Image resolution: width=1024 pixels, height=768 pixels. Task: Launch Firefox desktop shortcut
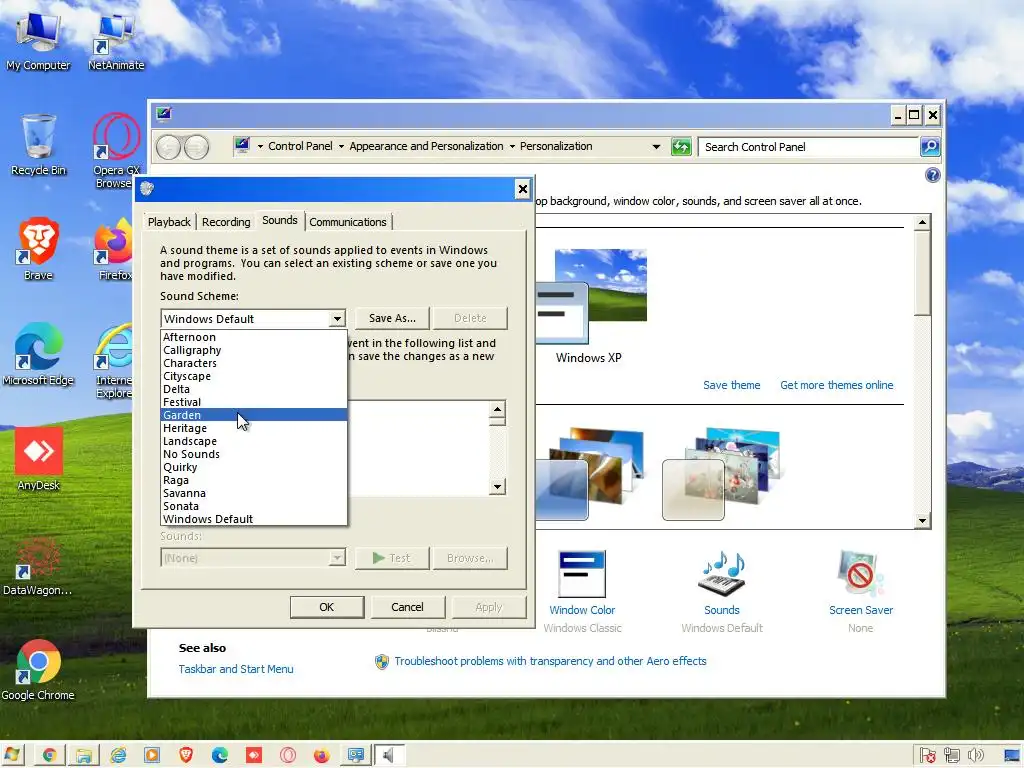(x=114, y=250)
